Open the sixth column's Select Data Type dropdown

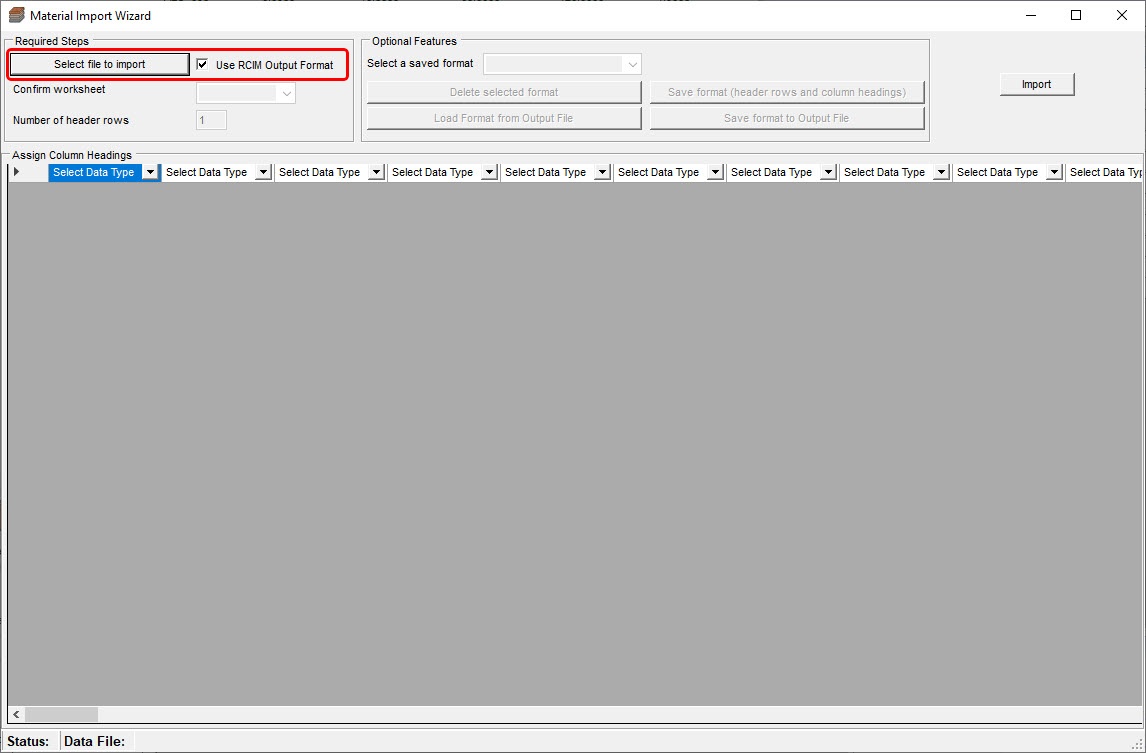tap(716, 171)
